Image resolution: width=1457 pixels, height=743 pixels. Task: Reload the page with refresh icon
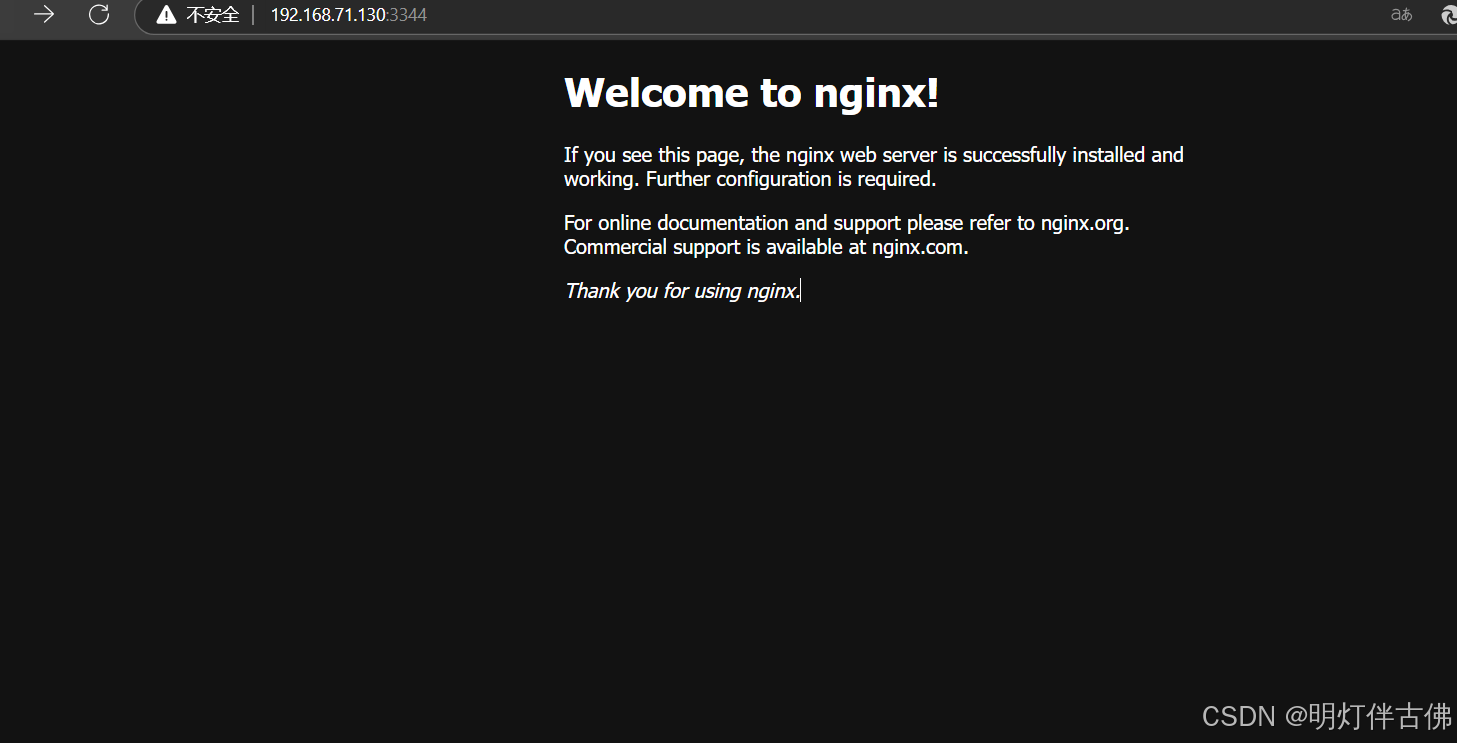(99, 15)
